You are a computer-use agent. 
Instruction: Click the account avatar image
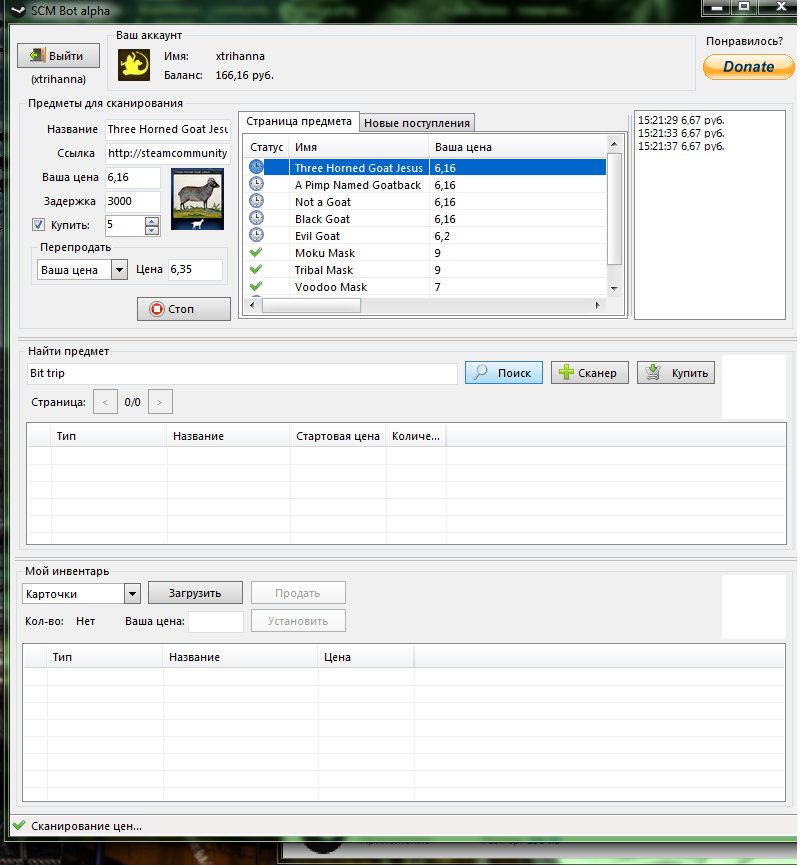(x=134, y=65)
